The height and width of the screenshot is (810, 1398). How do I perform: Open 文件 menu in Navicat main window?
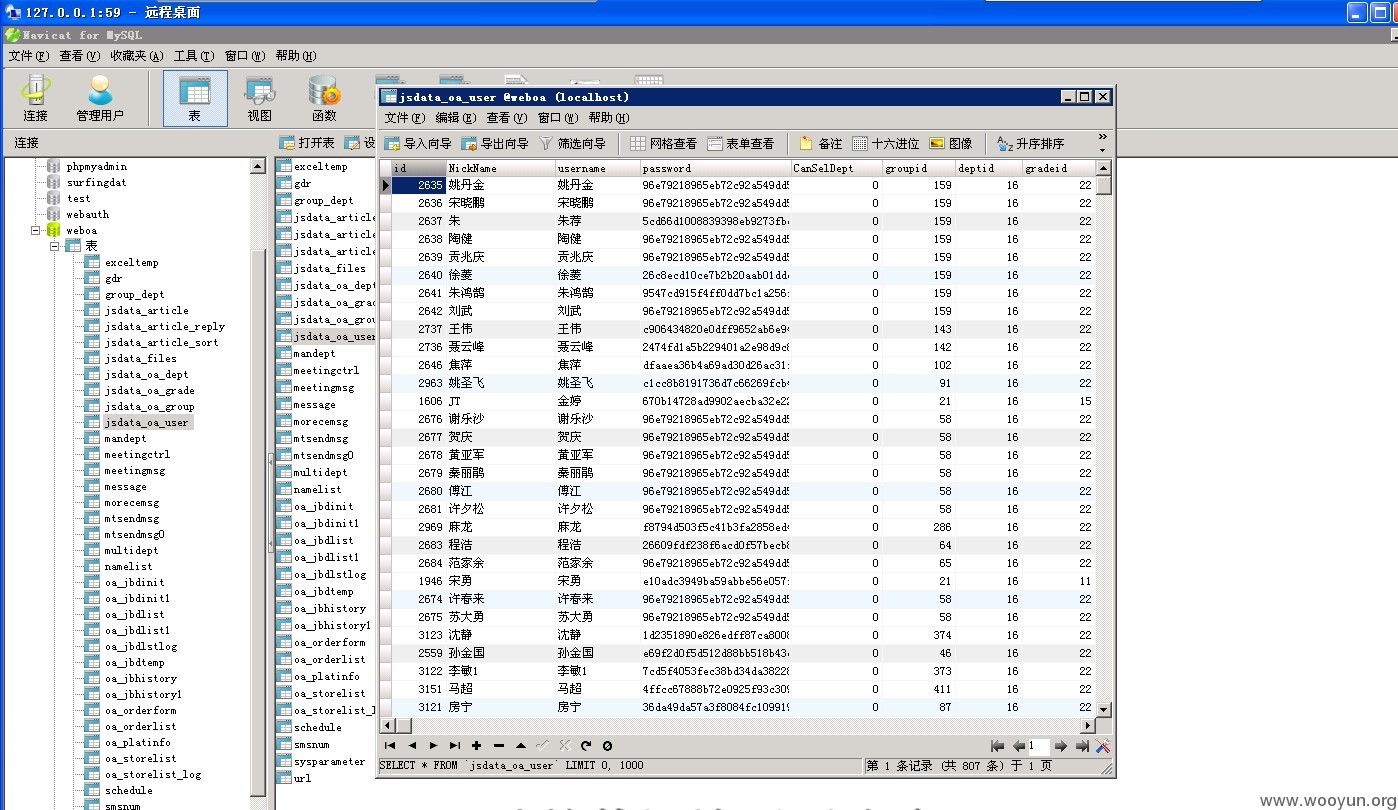tap(28, 56)
